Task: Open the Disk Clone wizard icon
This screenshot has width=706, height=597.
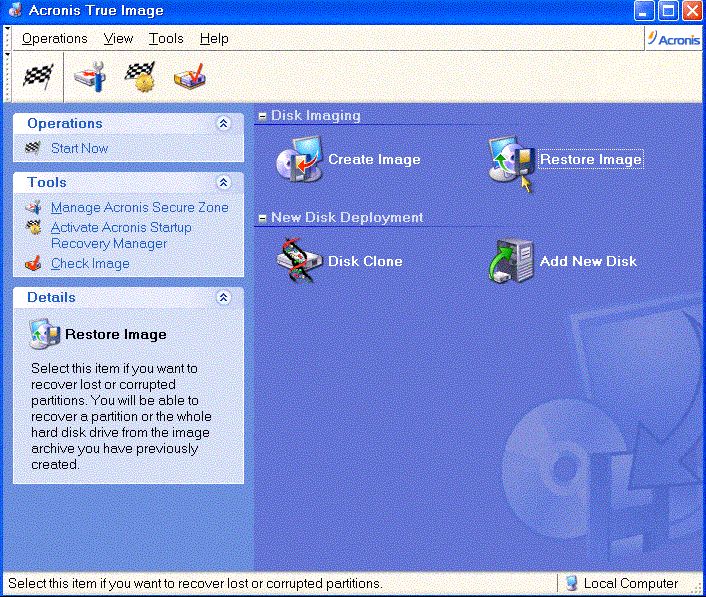Action: click(297, 261)
